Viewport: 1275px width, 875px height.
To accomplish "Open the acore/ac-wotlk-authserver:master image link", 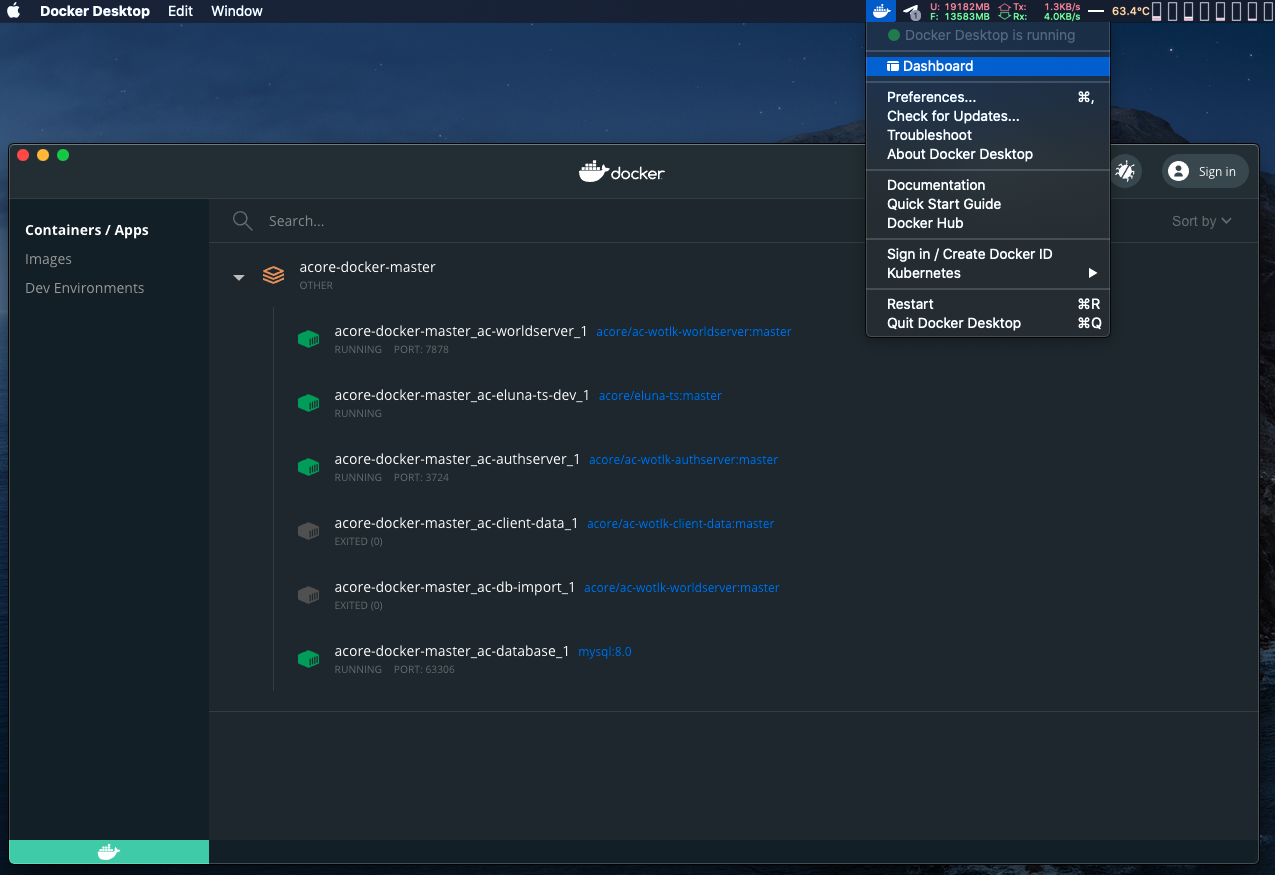I will [x=683, y=460].
